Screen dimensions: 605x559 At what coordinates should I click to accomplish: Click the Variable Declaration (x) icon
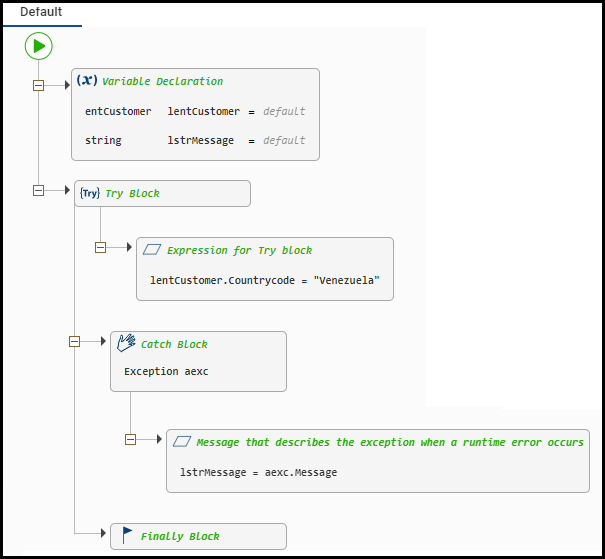coord(87,81)
